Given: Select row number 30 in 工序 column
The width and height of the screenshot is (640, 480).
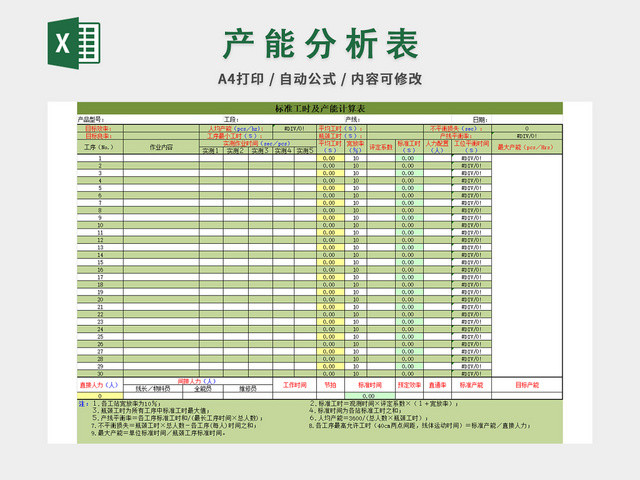Looking at the screenshot, I should click(100, 373).
